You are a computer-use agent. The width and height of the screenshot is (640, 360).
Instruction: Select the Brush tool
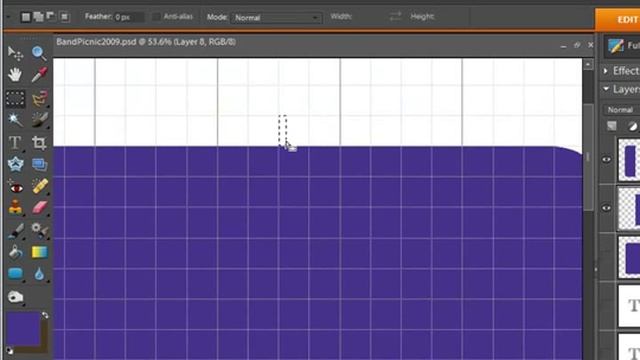point(15,231)
